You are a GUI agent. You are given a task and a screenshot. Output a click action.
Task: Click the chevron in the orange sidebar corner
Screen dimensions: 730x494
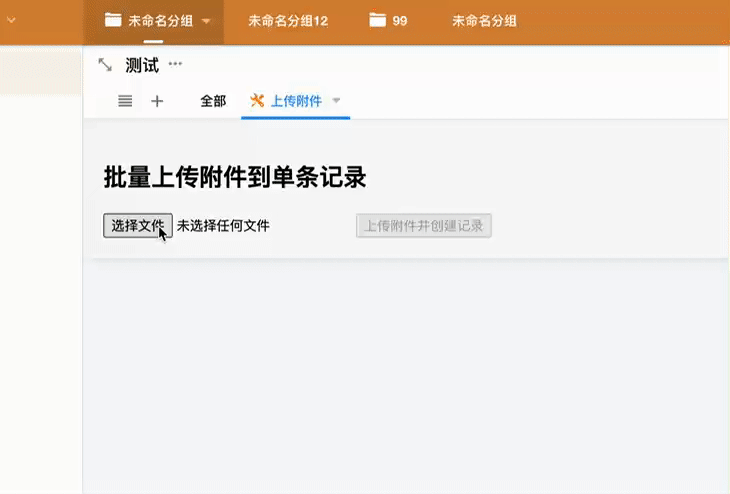11,20
